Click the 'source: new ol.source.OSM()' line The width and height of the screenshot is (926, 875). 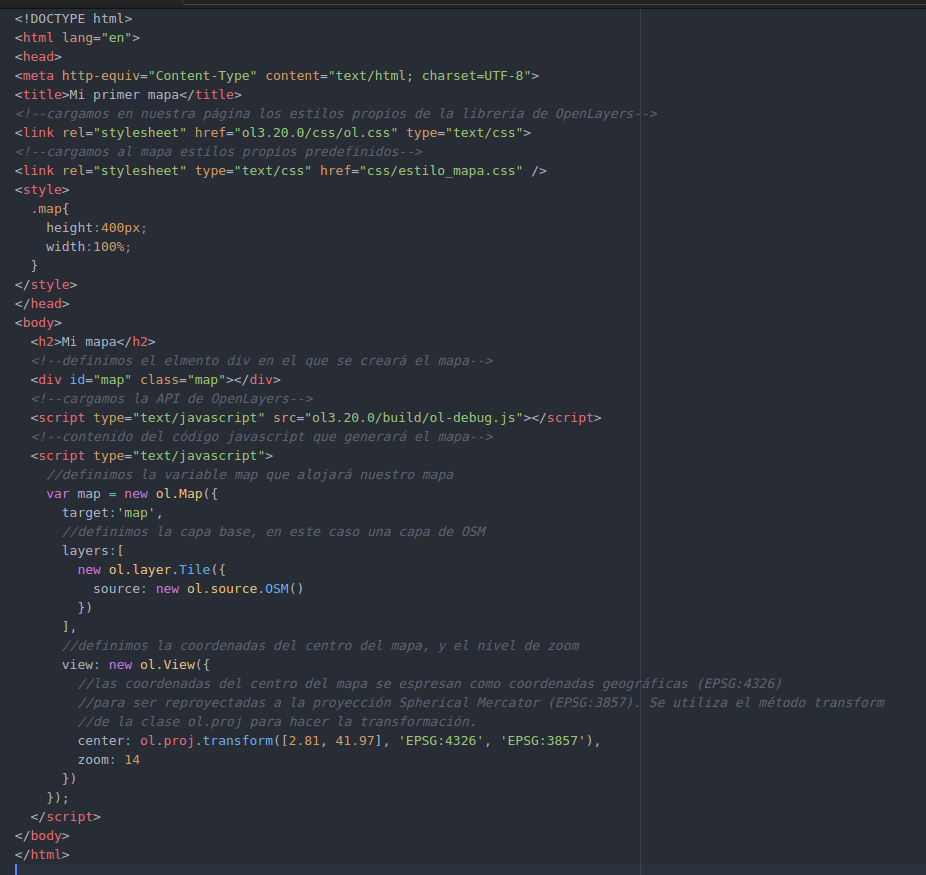198,589
